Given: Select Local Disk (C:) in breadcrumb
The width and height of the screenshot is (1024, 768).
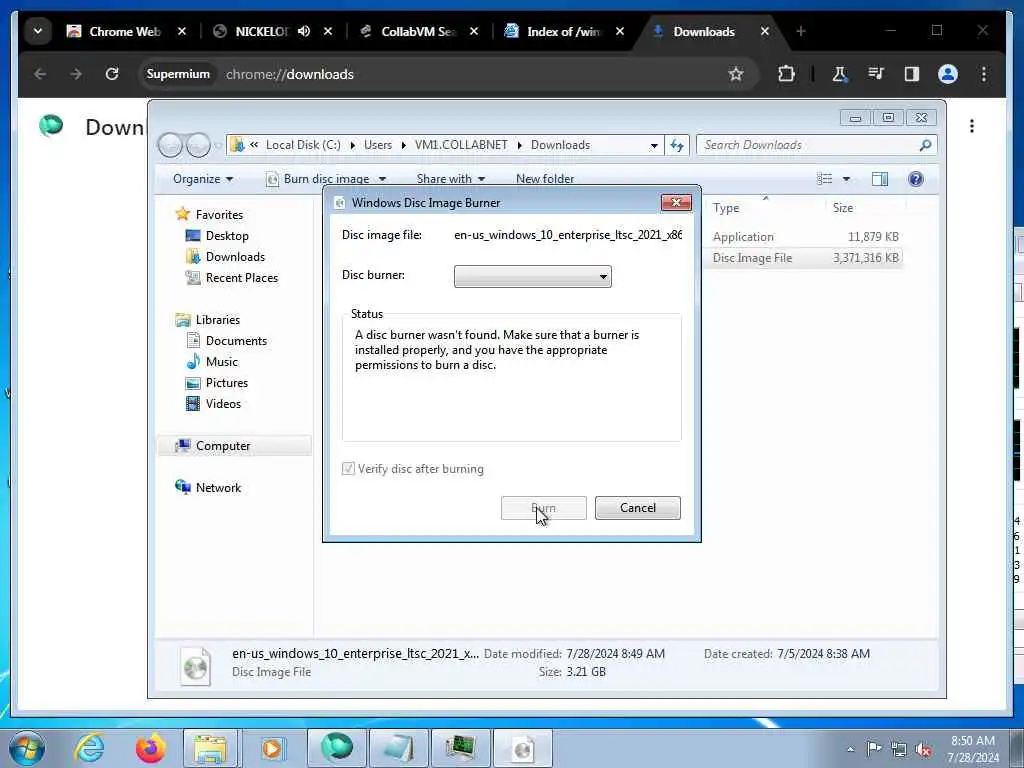Looking at the screenshot, I should coord(303,145).
